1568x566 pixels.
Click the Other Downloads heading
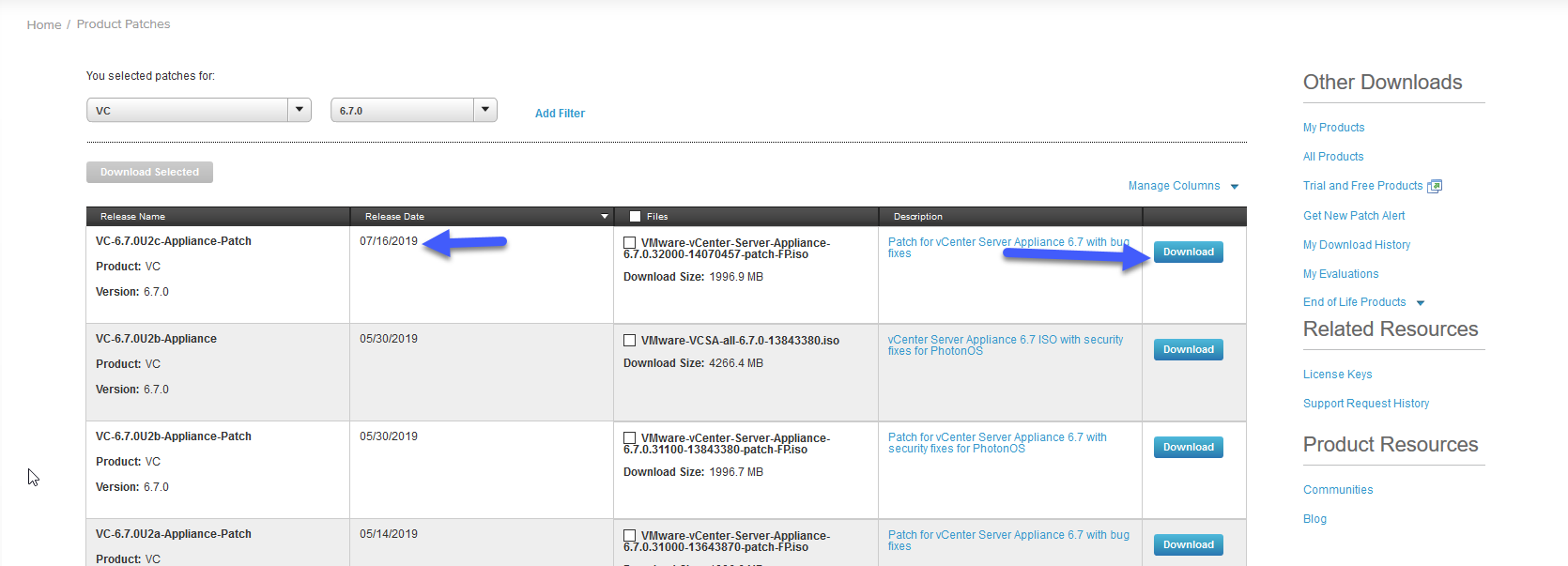(x=1382, y=83)
